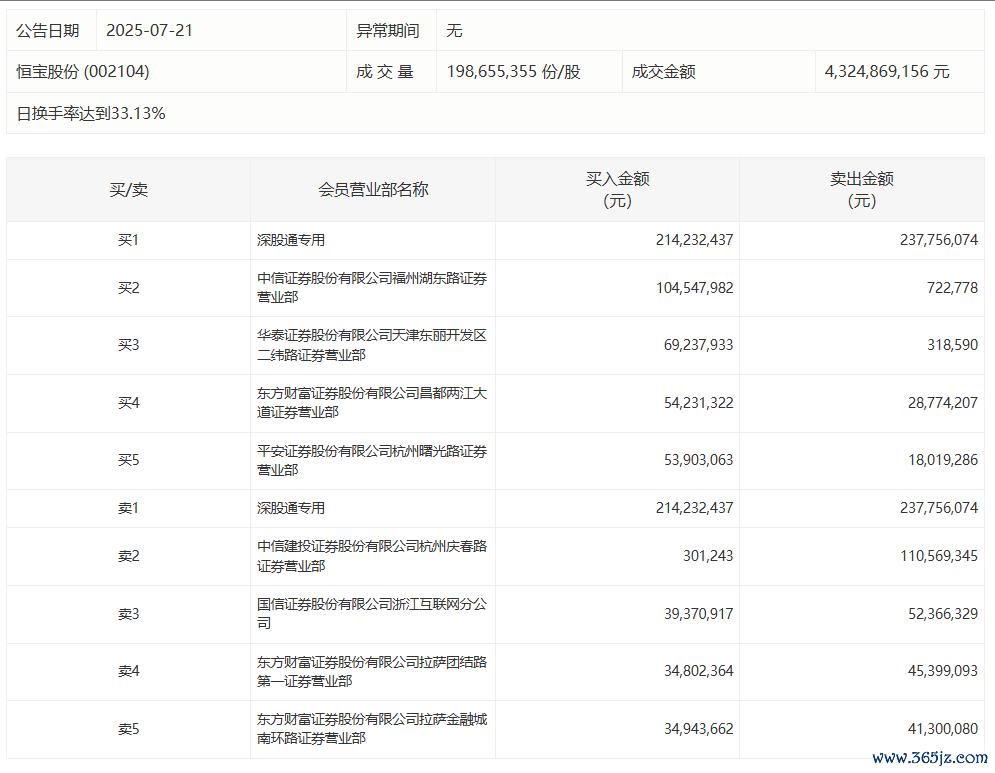
Task: Click 东方财富证券拉萨团结路第一证券营业部 name cell
Action: (x=372, y=671)
